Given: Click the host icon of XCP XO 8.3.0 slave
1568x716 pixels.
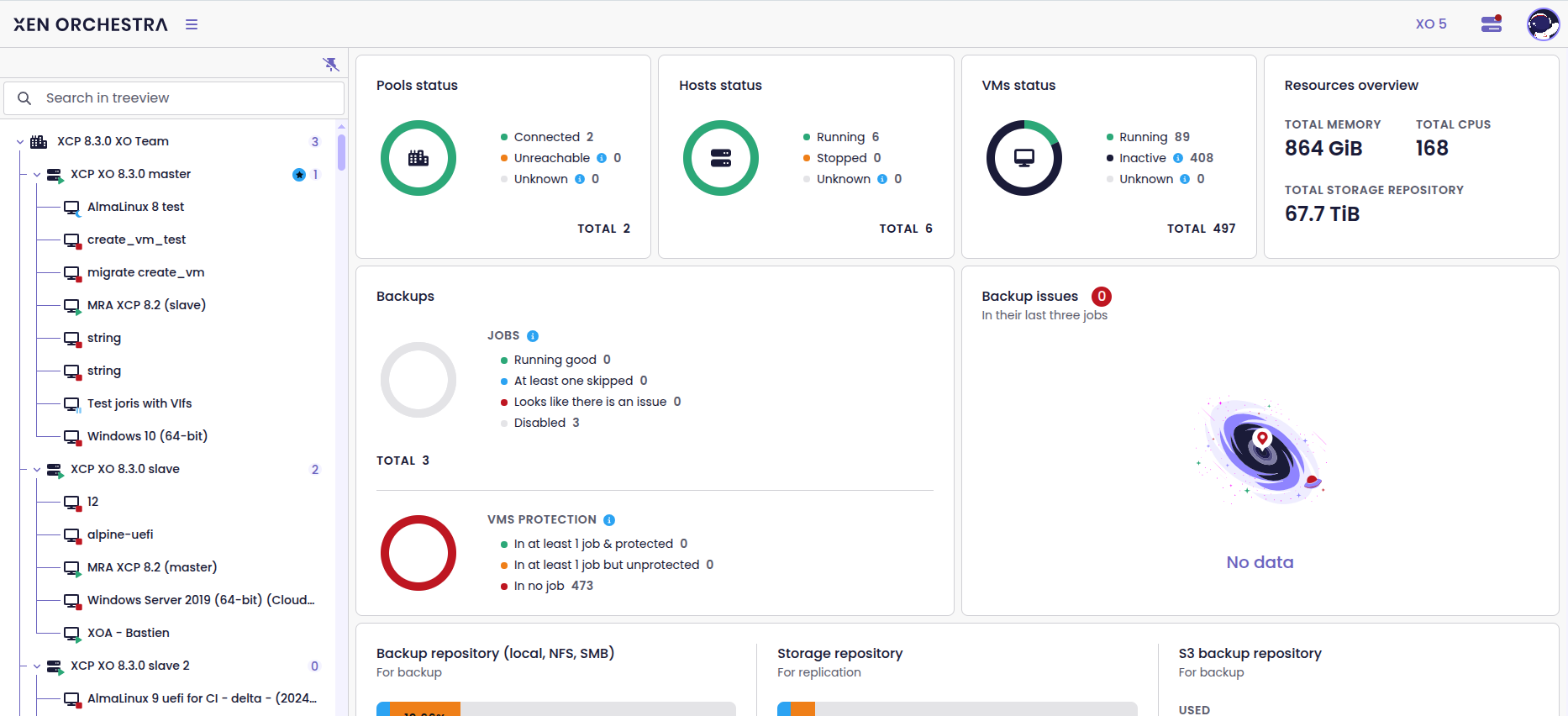Looking at the screenshot, I should (55, 470).
